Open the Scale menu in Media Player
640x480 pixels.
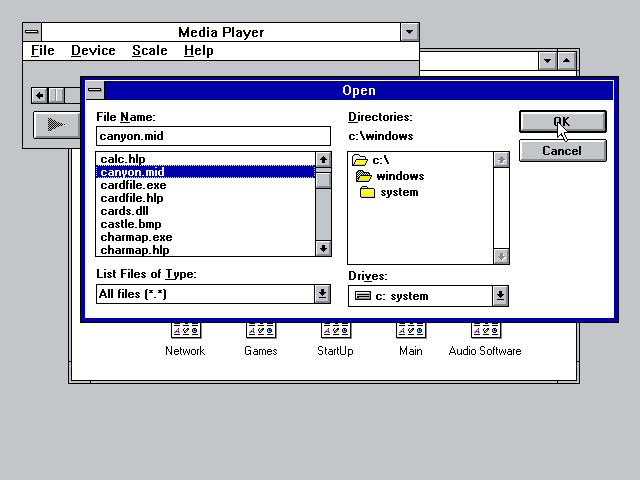(150, 51)
